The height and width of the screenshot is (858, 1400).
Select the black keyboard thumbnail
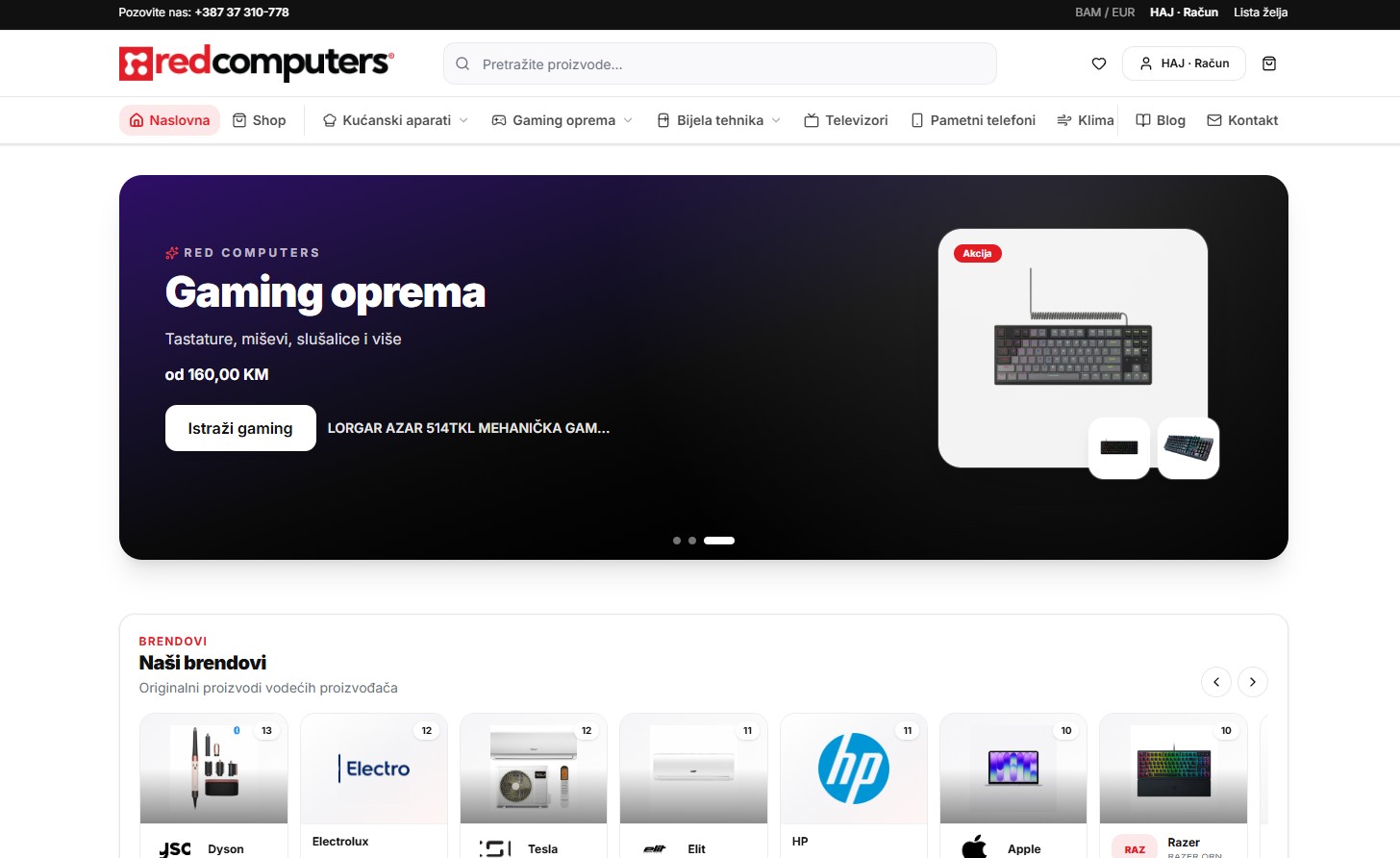(1119, 447)
